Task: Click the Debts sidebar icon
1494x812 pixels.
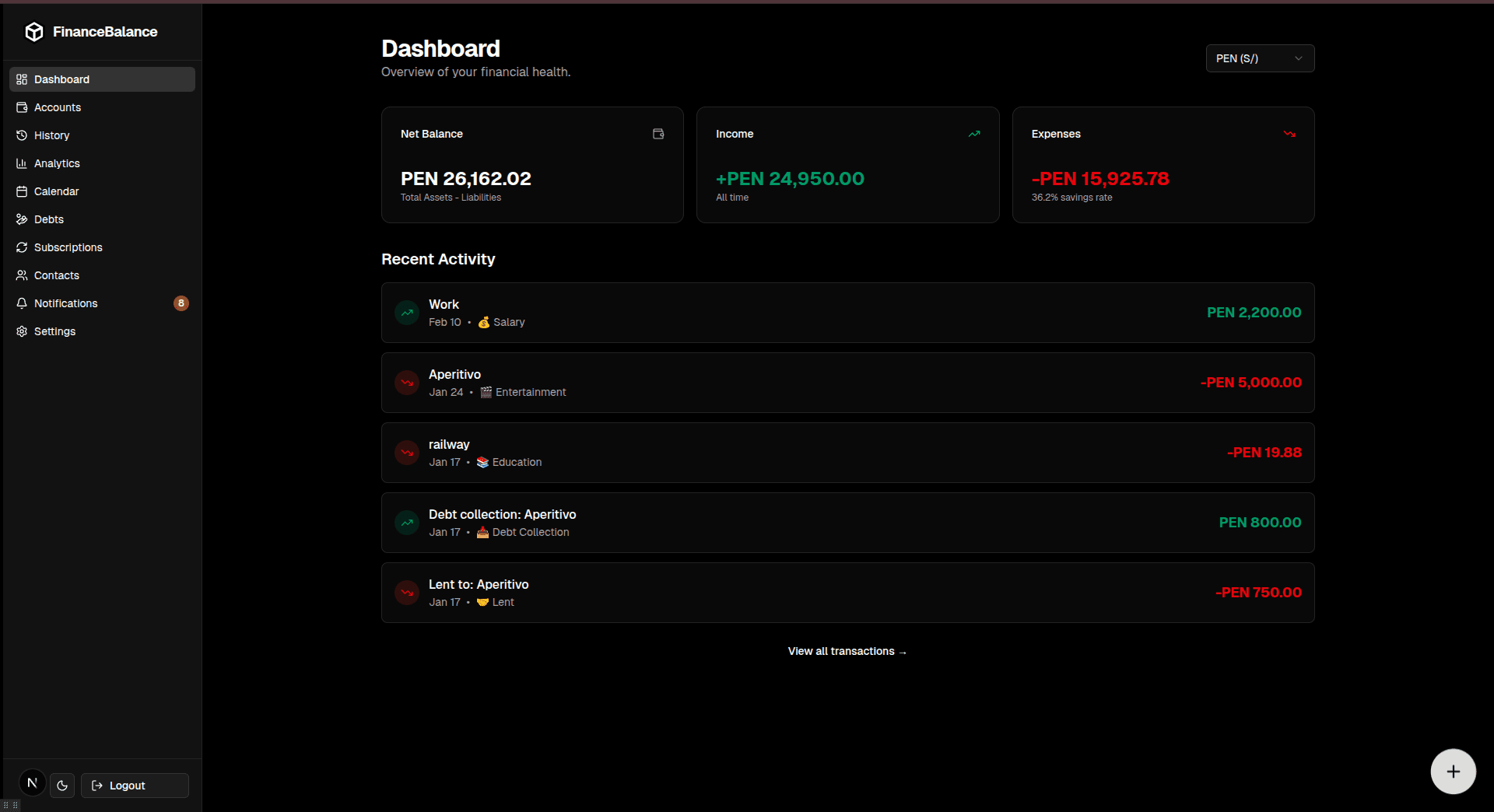Action: click(22, 219)
